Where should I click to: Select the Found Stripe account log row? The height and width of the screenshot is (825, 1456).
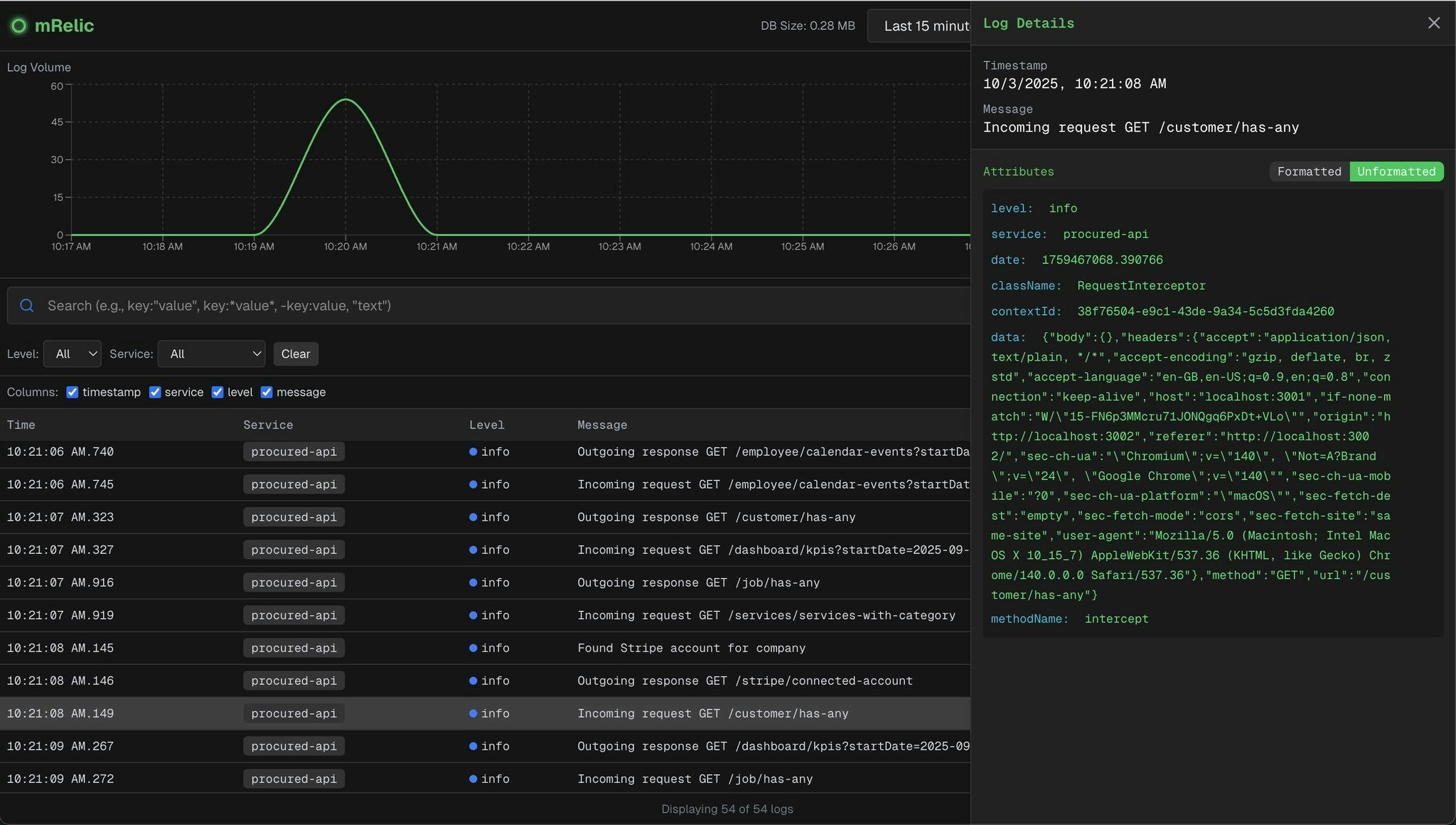691,649
